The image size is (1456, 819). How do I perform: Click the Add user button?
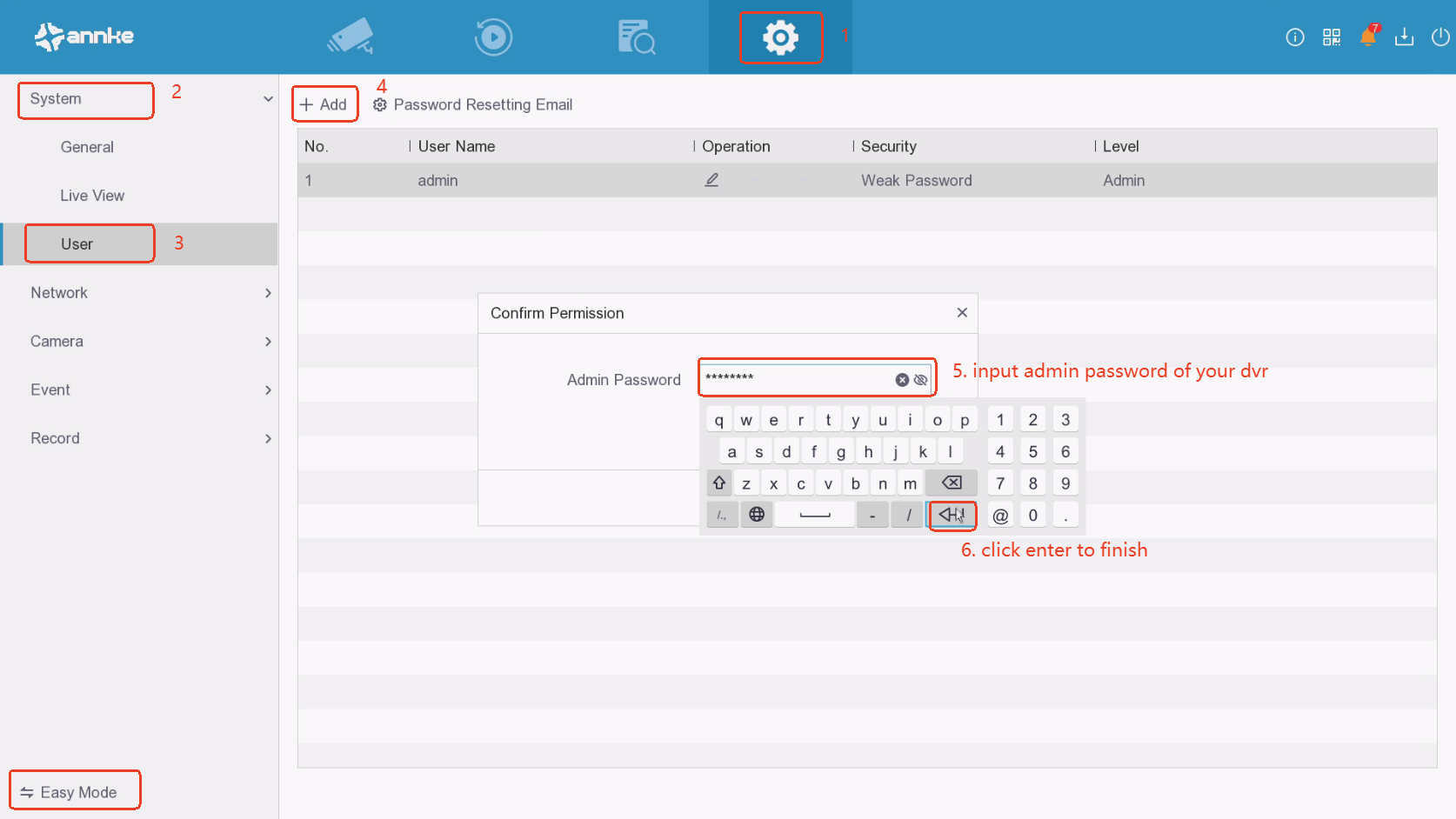[324, 104]
